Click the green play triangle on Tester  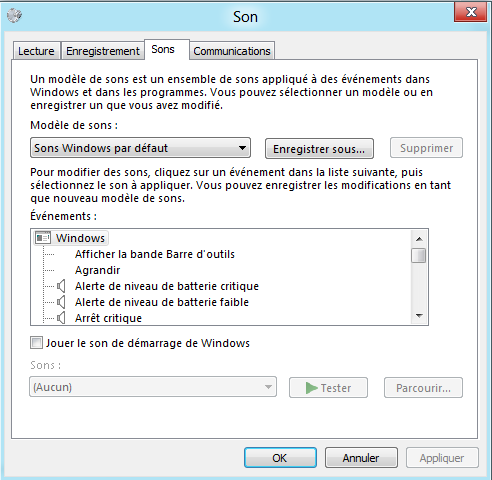[x=311, y=388]
